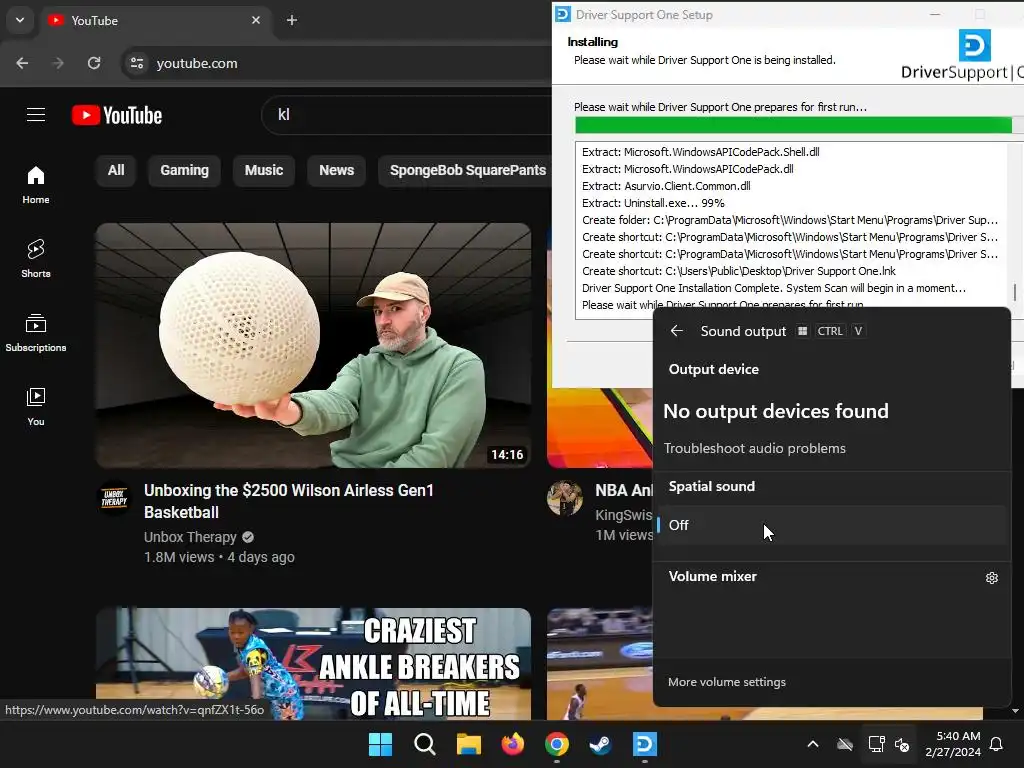1024x768 pixels.
Task: Open the You section in sidebar
Action: pos(36,407)
